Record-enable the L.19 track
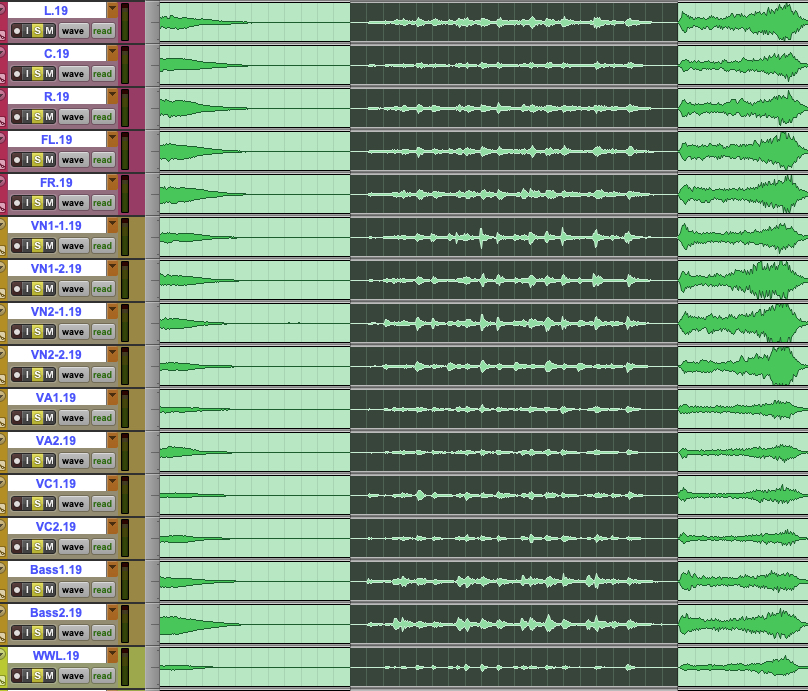Viewport: 808px width, 691px height. pyautogui.click(x=17, y=31)
